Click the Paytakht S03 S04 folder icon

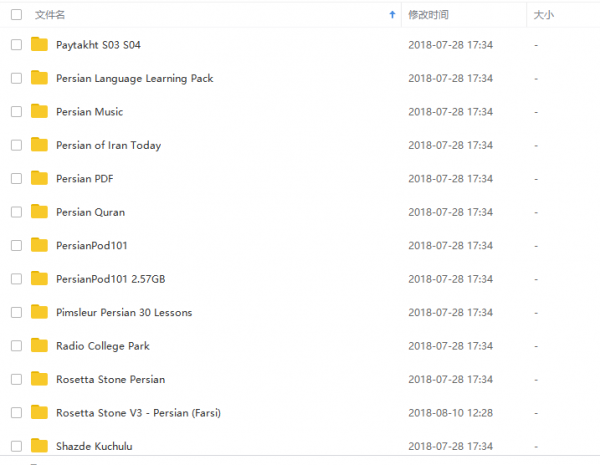(39, 44)
